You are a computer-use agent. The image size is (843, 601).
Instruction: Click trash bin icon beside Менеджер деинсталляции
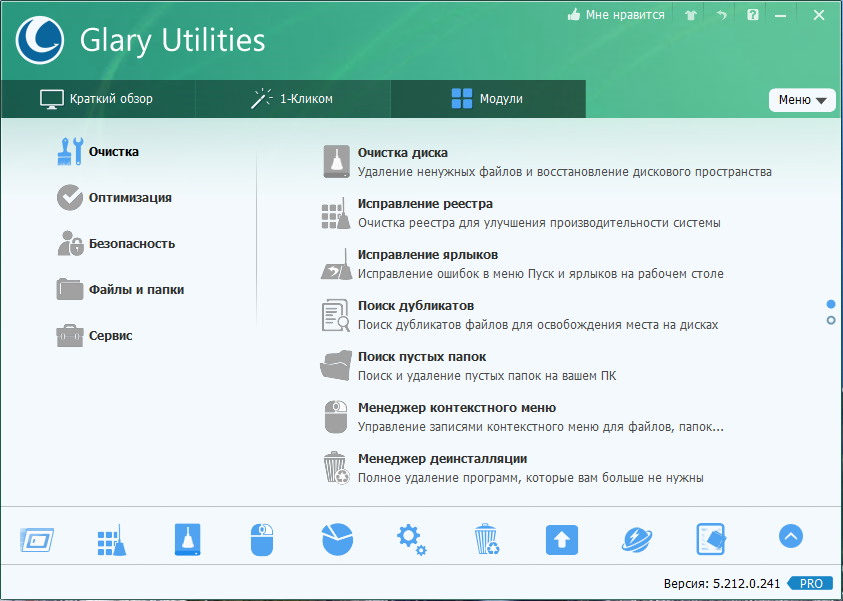pyautogui.click(x=336, y=468)
